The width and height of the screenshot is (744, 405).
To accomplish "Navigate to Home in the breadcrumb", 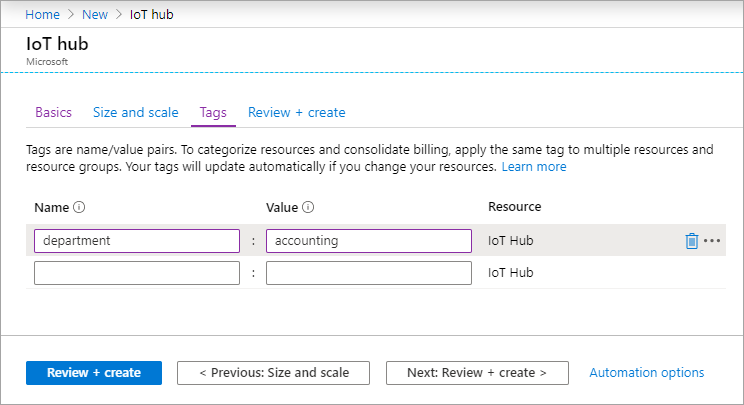I will pos(42,16).
